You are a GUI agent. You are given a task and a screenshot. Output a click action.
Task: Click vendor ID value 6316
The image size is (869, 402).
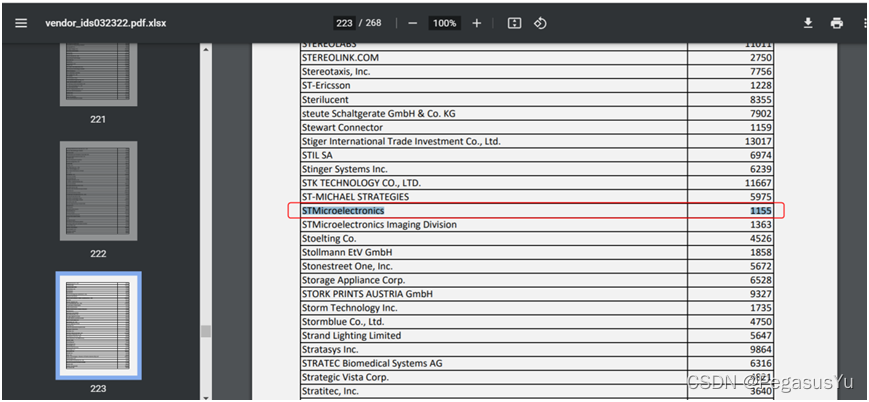[761, 363]
